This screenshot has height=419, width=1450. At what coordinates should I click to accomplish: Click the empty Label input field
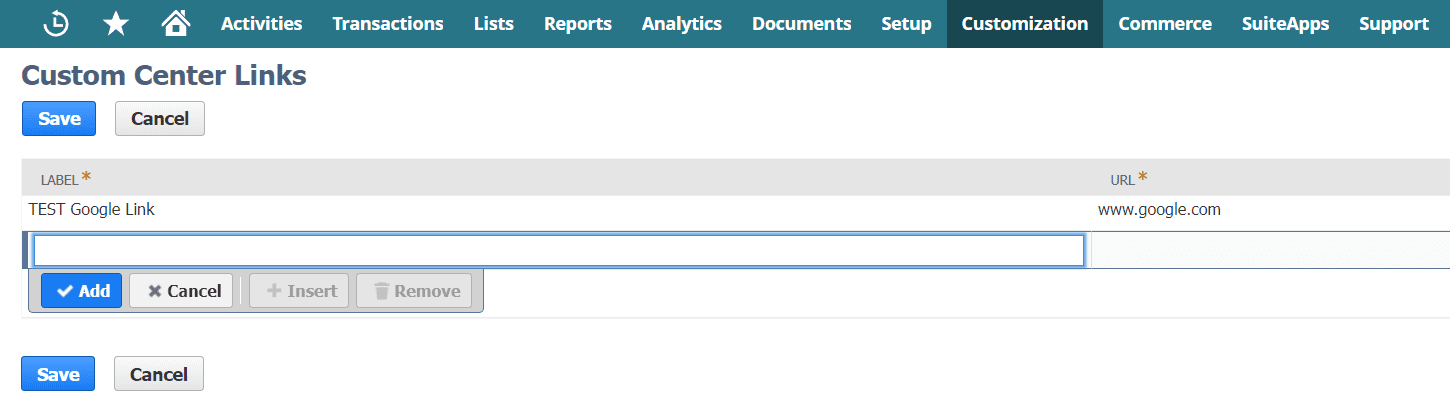[x=558, y=250]
